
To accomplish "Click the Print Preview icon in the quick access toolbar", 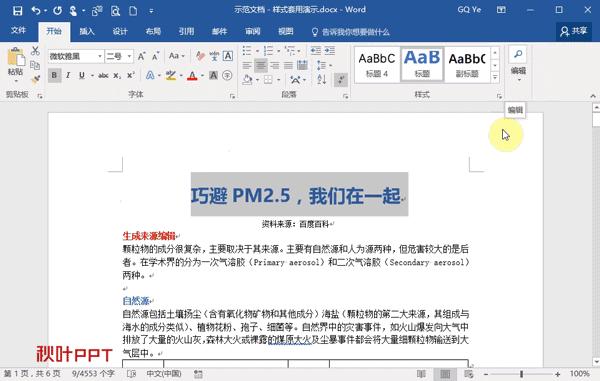I will 115,11.
